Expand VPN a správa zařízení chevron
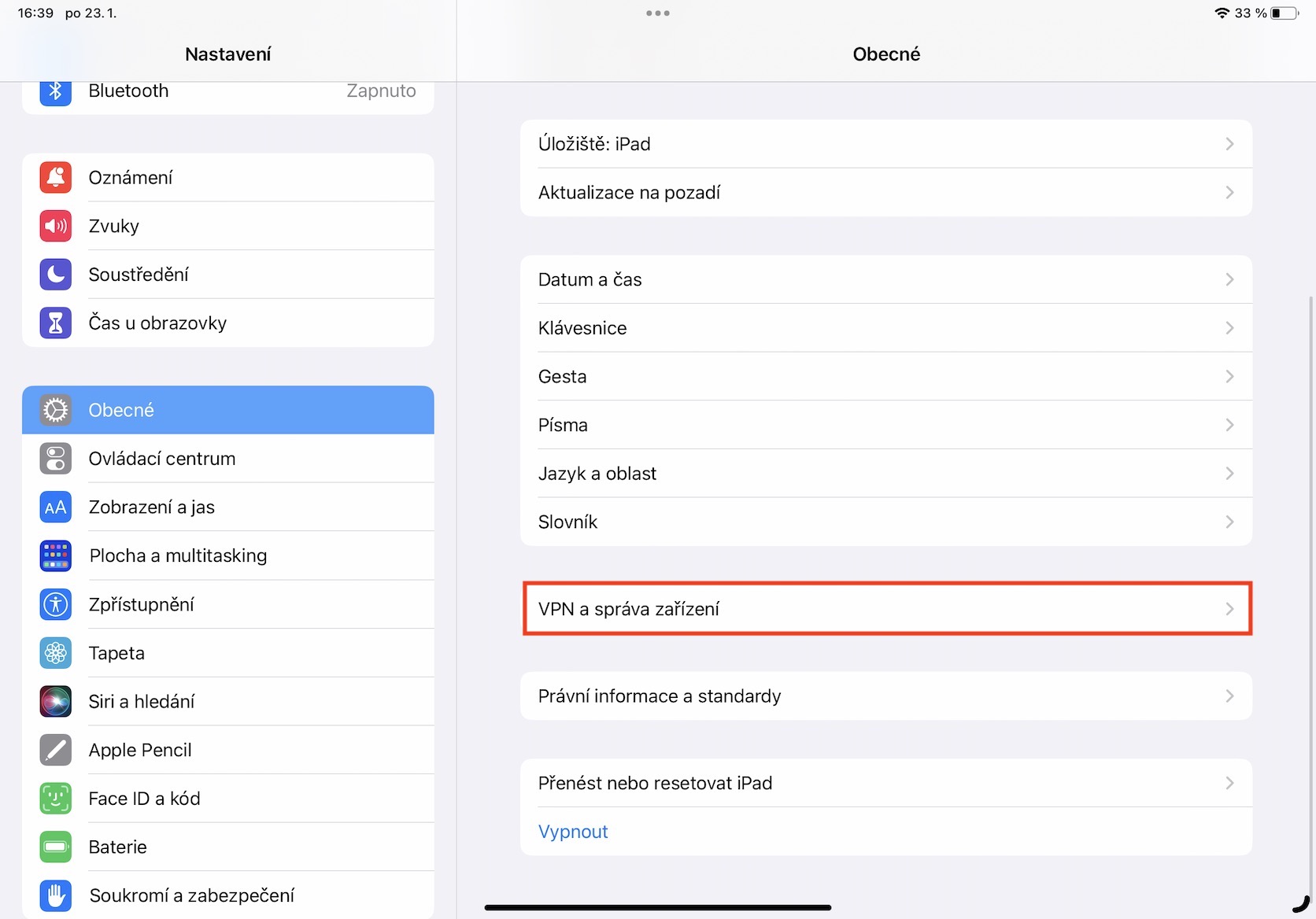The width and height of the screenshot is (1316, 919). click(x=1229, y=609)
